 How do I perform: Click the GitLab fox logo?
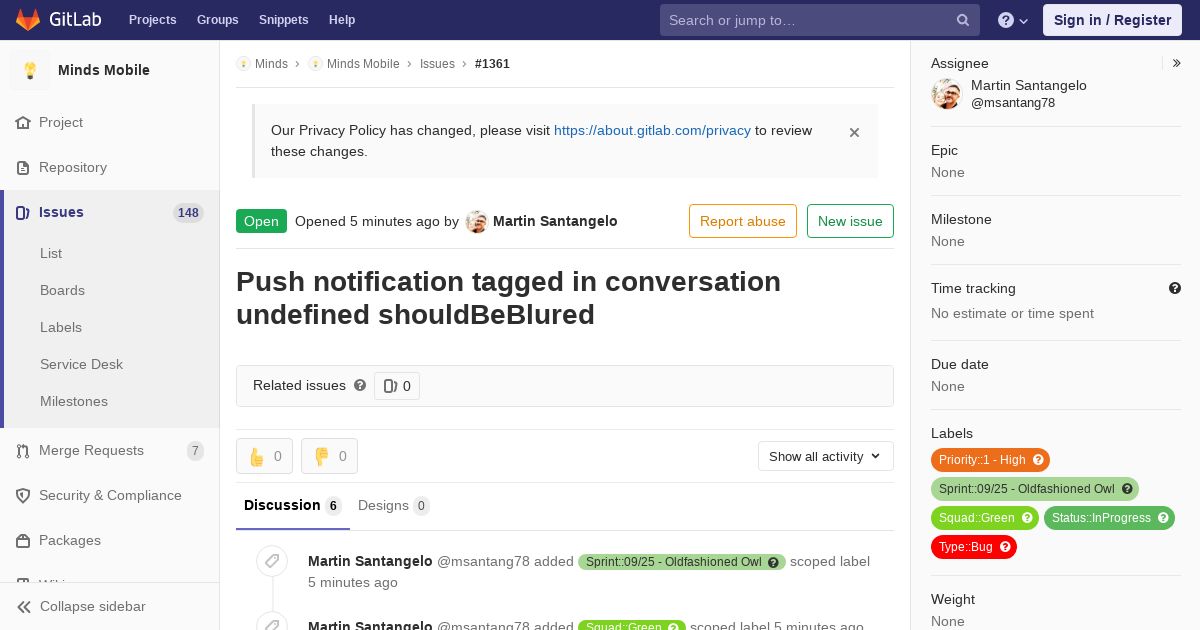(28, 19)
